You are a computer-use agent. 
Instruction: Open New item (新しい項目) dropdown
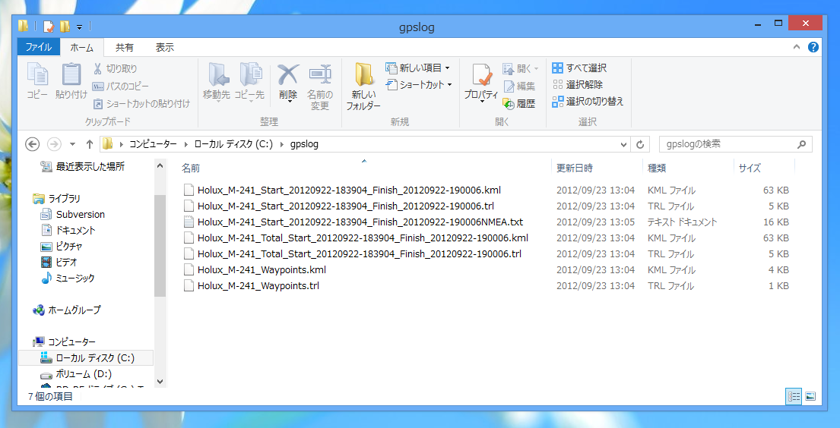point(418,68)
